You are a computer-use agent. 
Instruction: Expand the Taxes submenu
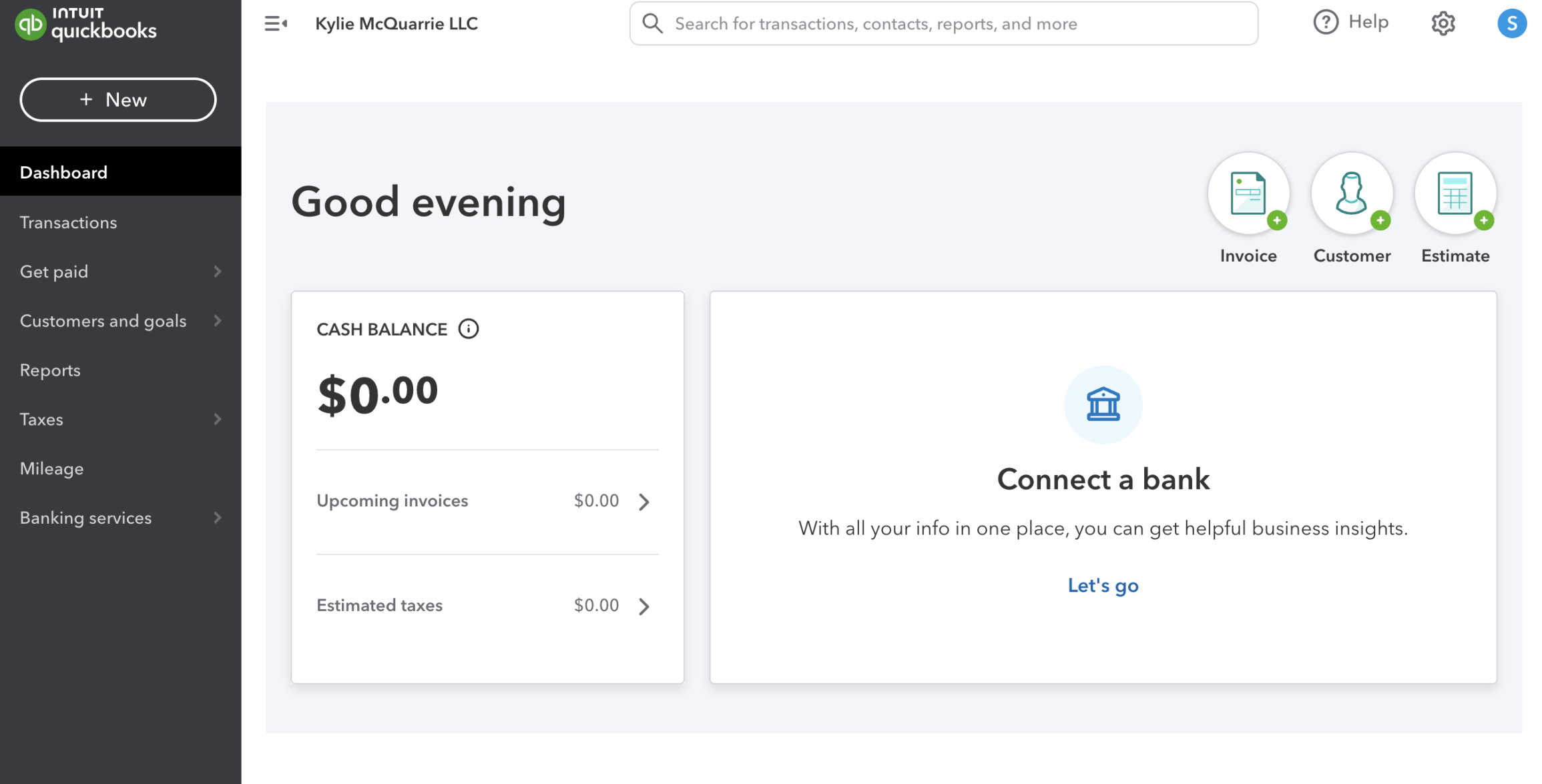218,420
